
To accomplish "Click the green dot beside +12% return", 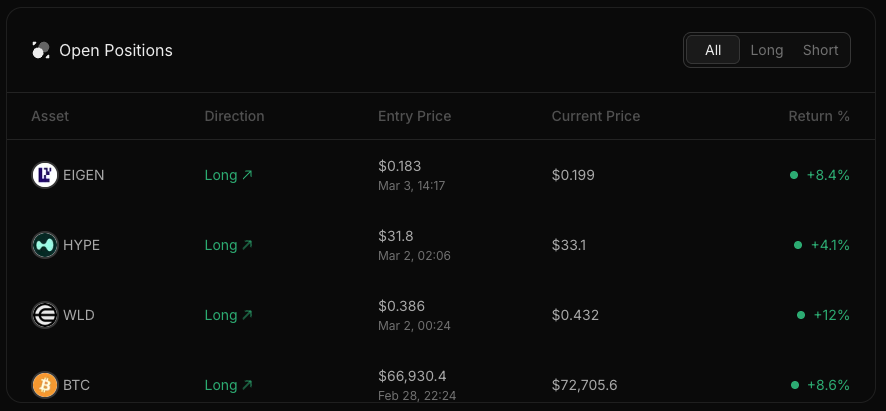I will click(801, 315).
